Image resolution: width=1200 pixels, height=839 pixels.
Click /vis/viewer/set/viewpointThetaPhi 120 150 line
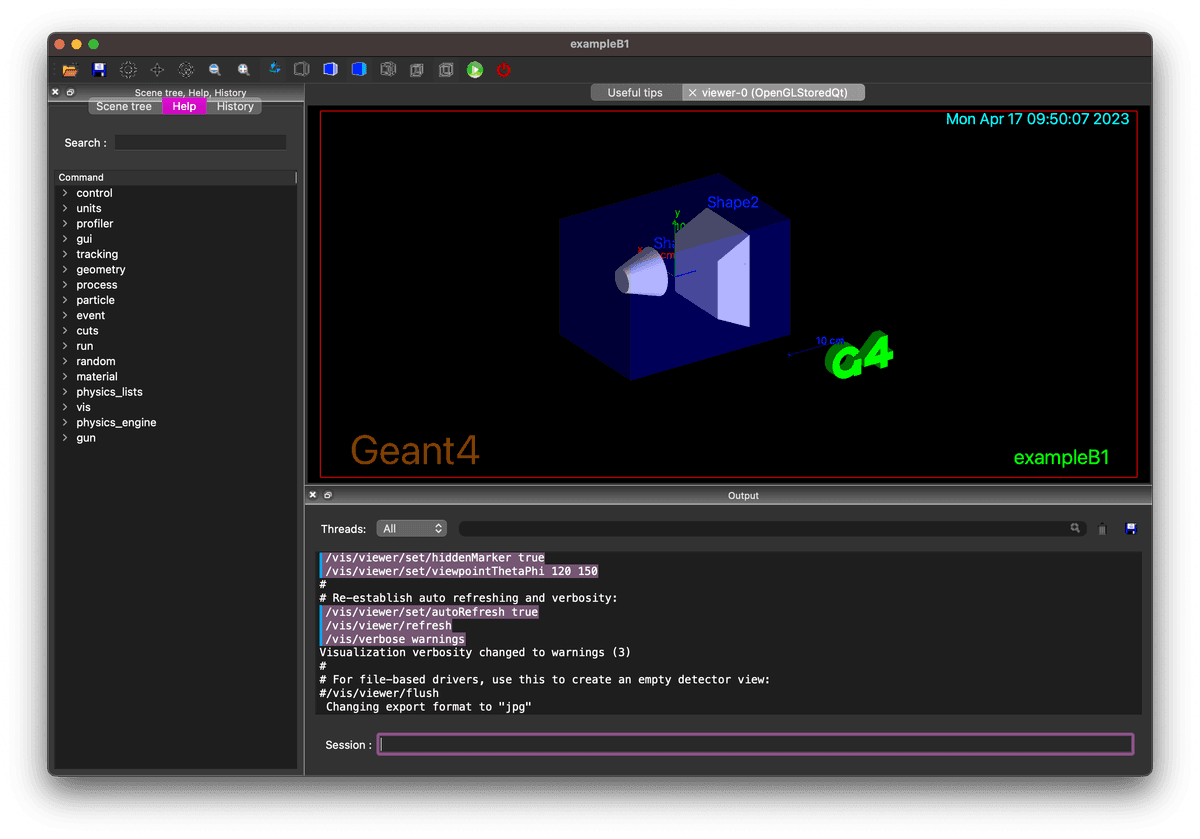tap(462, 571)
